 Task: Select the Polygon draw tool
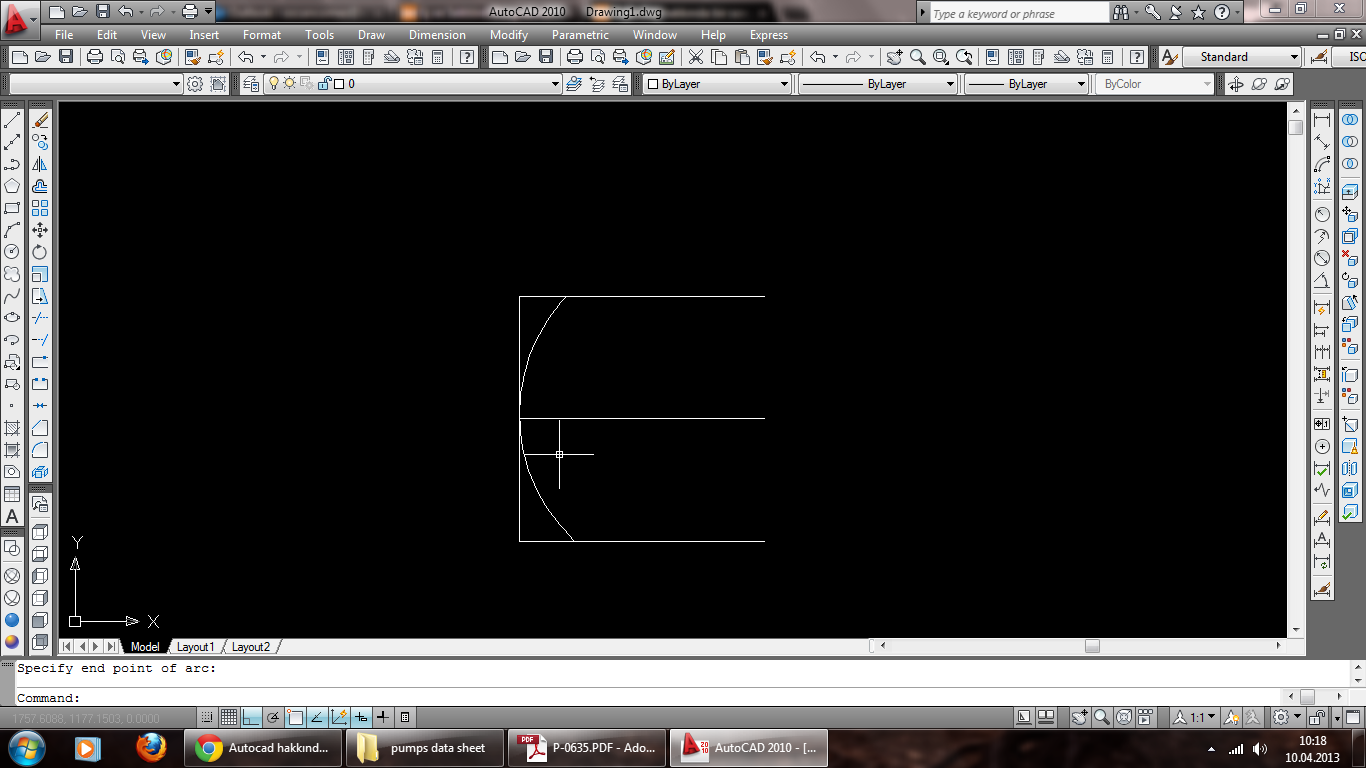(x=12, y=186)
